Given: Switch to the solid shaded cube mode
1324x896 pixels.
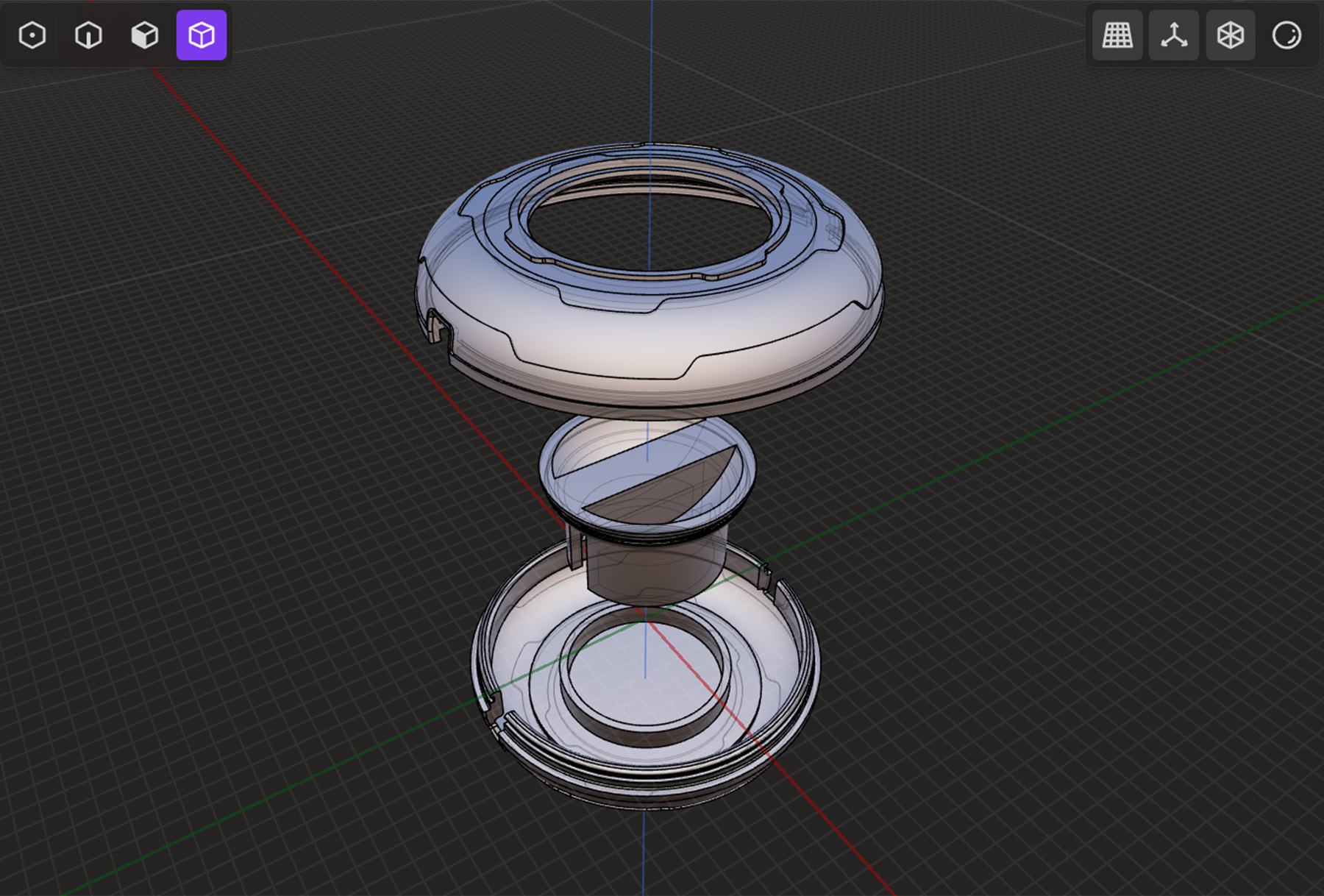Looking at the screenshot, I should (145, 35).
